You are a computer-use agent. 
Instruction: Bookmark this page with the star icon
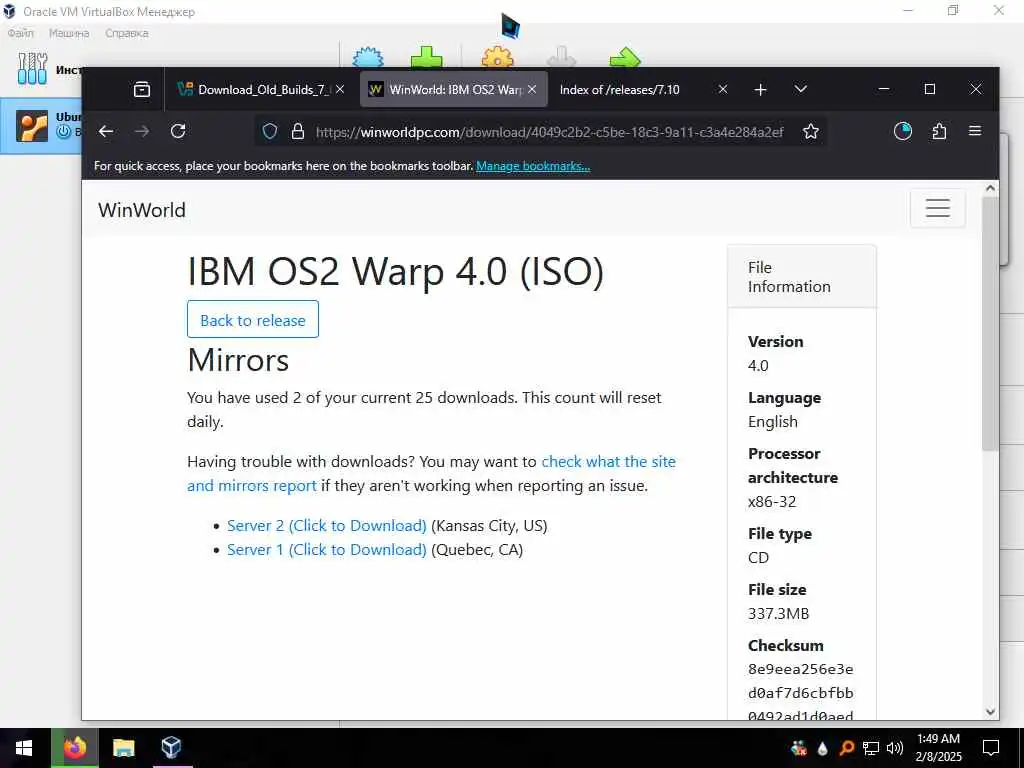(x=811, y=131)
